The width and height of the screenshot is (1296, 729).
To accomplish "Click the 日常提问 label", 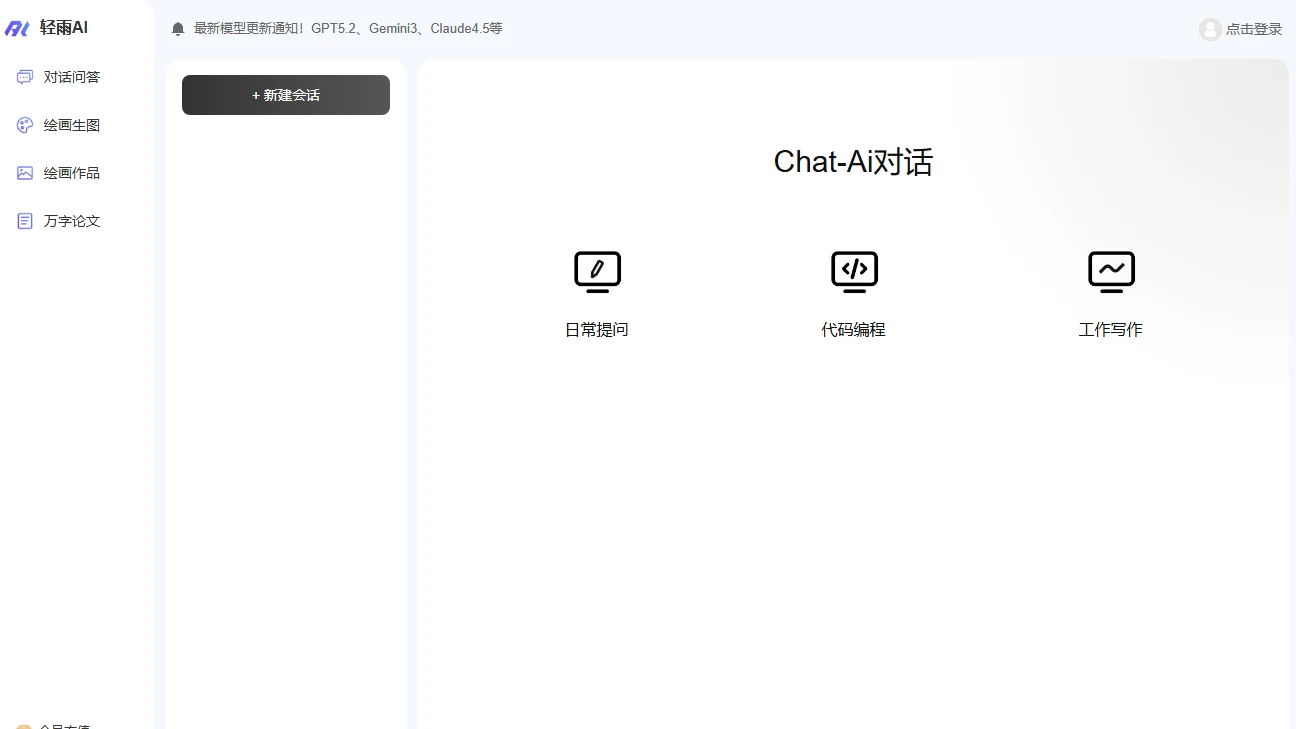I will point(597,330).
